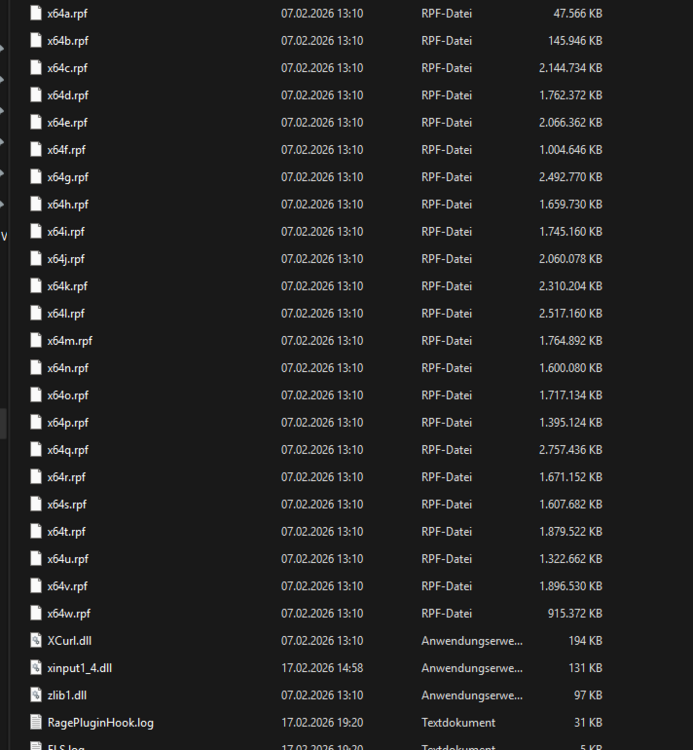Viewport: 693px width, 750px height.
Task: Click the 31 KB size cell
Action: [588, 722]
